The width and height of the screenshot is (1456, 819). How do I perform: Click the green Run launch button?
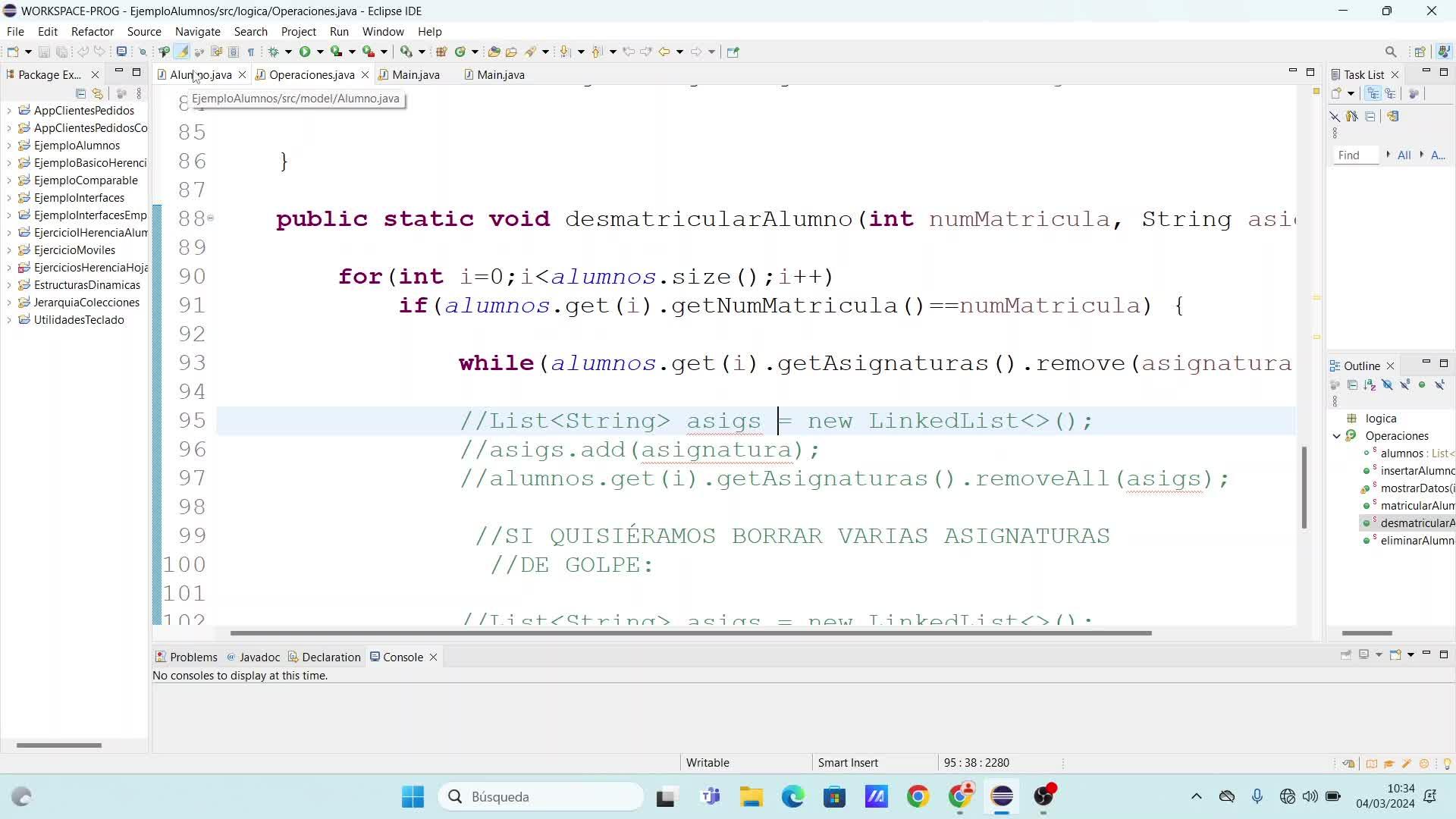tap(305, 52)
